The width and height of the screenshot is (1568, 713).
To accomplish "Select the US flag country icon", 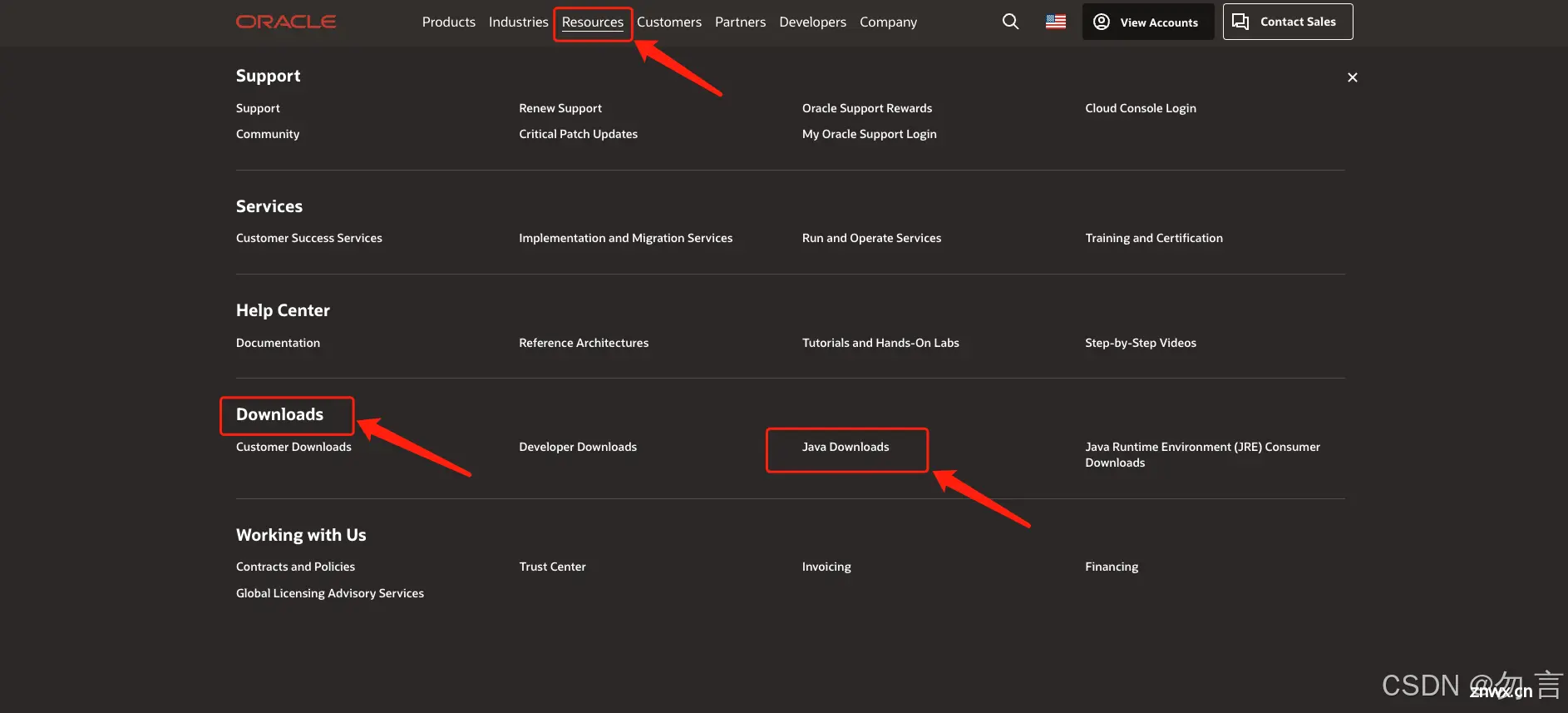I will (x=1056, y=22).
